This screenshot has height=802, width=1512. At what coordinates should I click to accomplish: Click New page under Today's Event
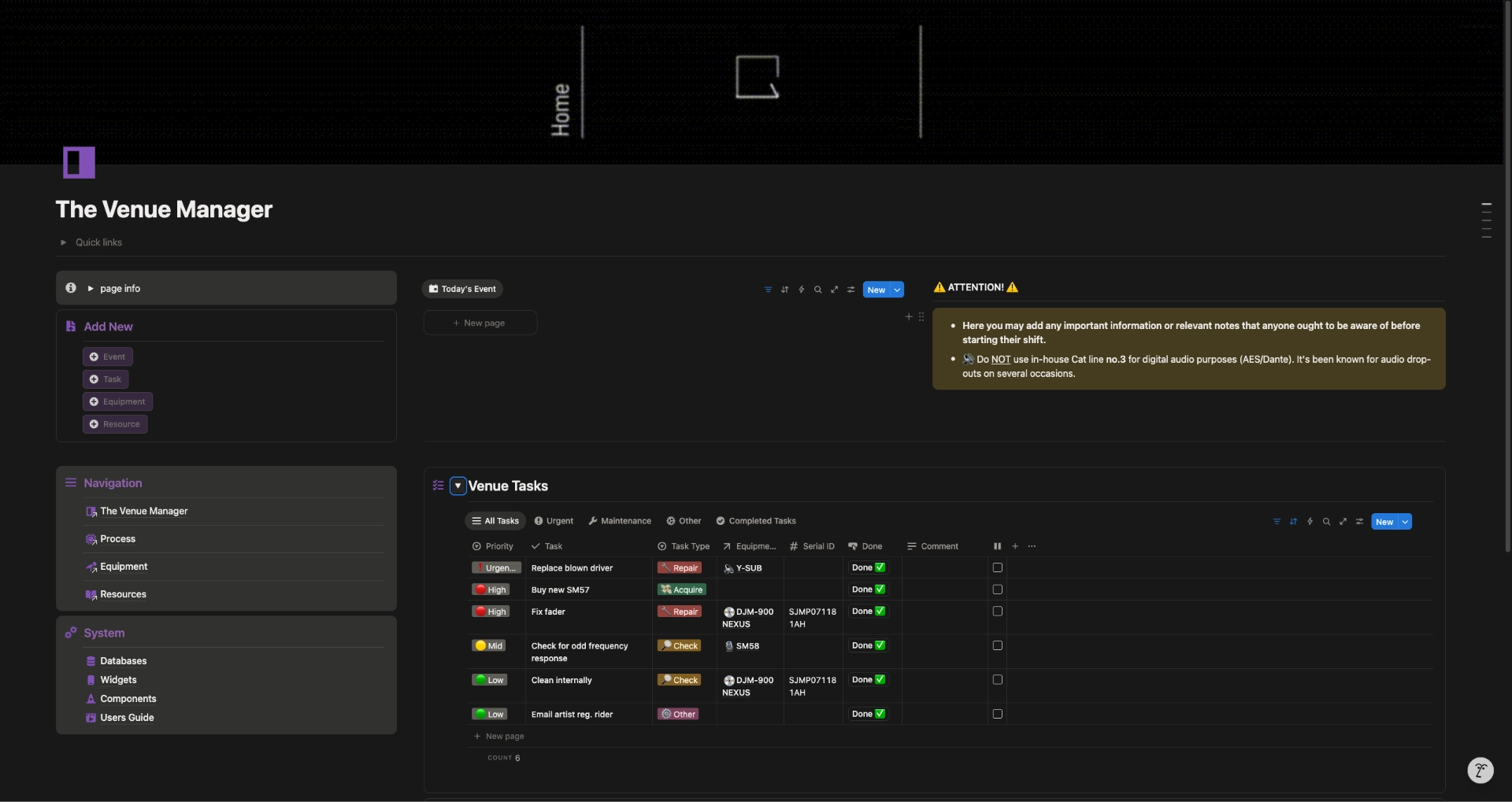pos(480,323)
